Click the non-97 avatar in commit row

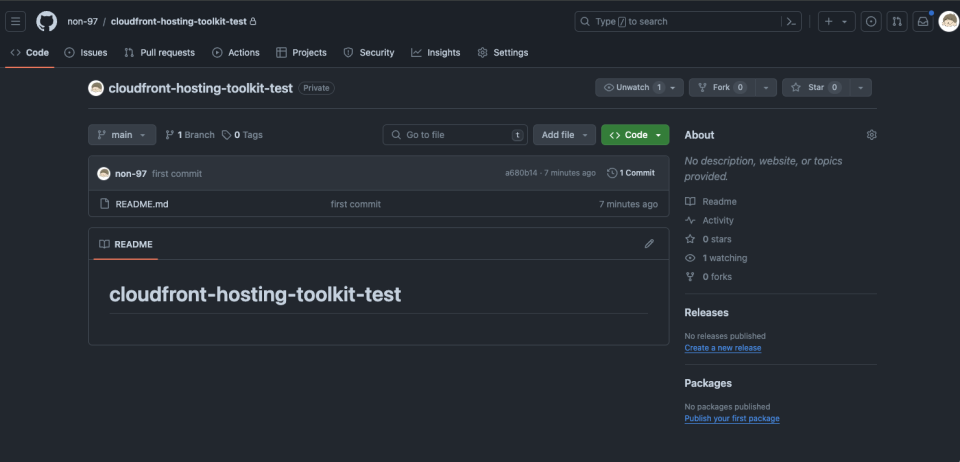click(103, 173)
